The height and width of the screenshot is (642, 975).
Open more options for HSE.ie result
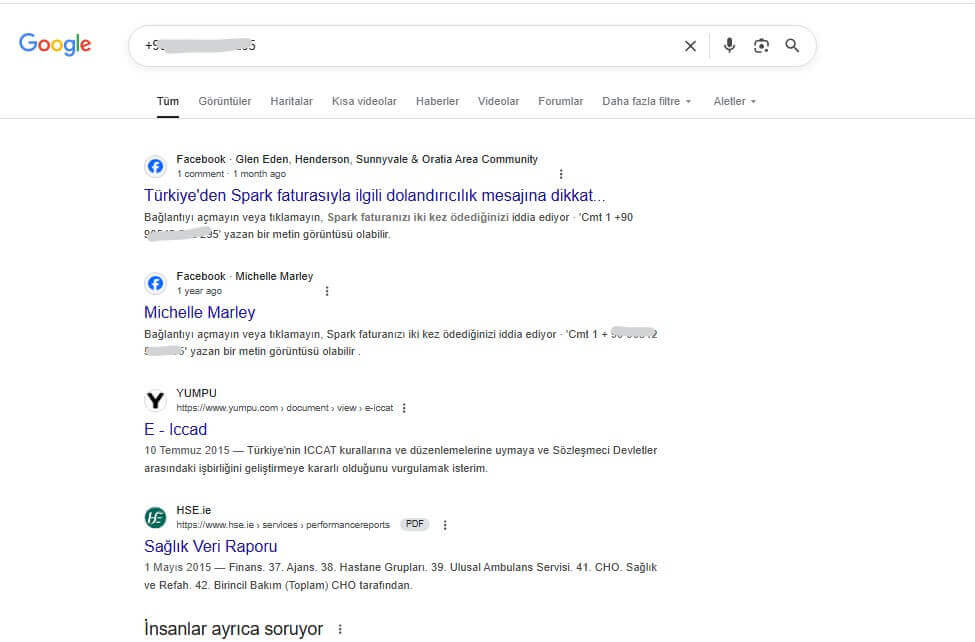pos(445,525)
